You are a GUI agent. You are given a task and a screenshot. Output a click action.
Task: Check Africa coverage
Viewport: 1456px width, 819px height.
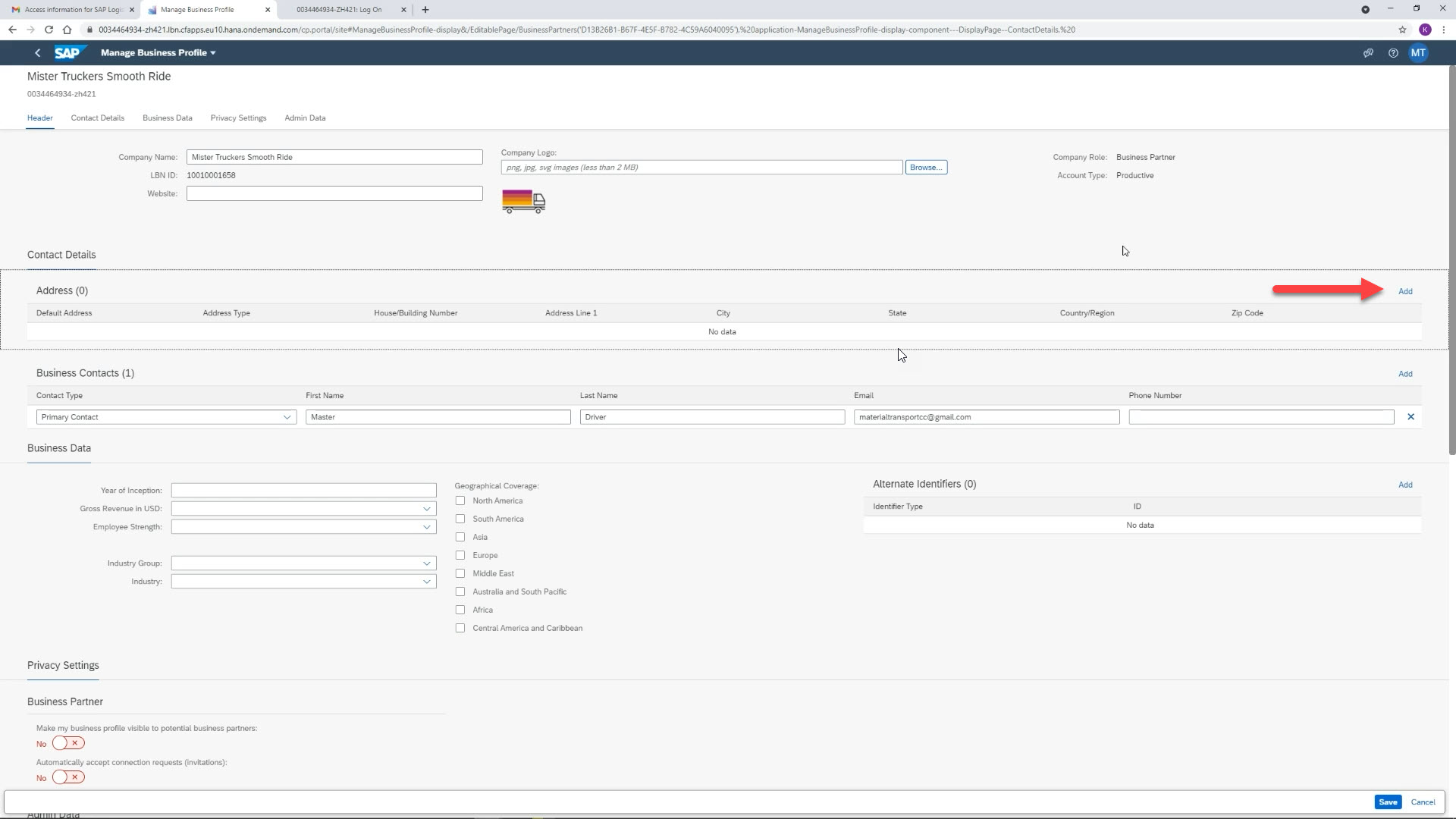click(460, 610)
